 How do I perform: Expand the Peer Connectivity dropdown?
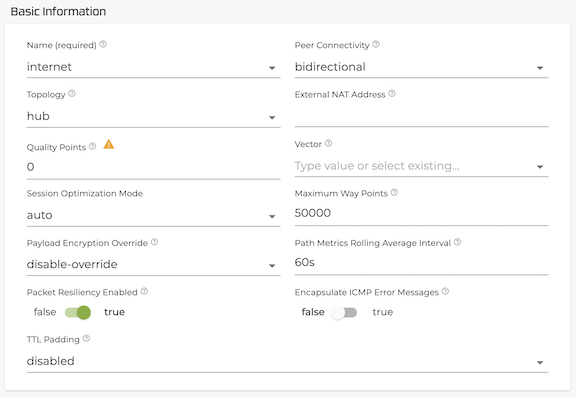click(421, 67)
